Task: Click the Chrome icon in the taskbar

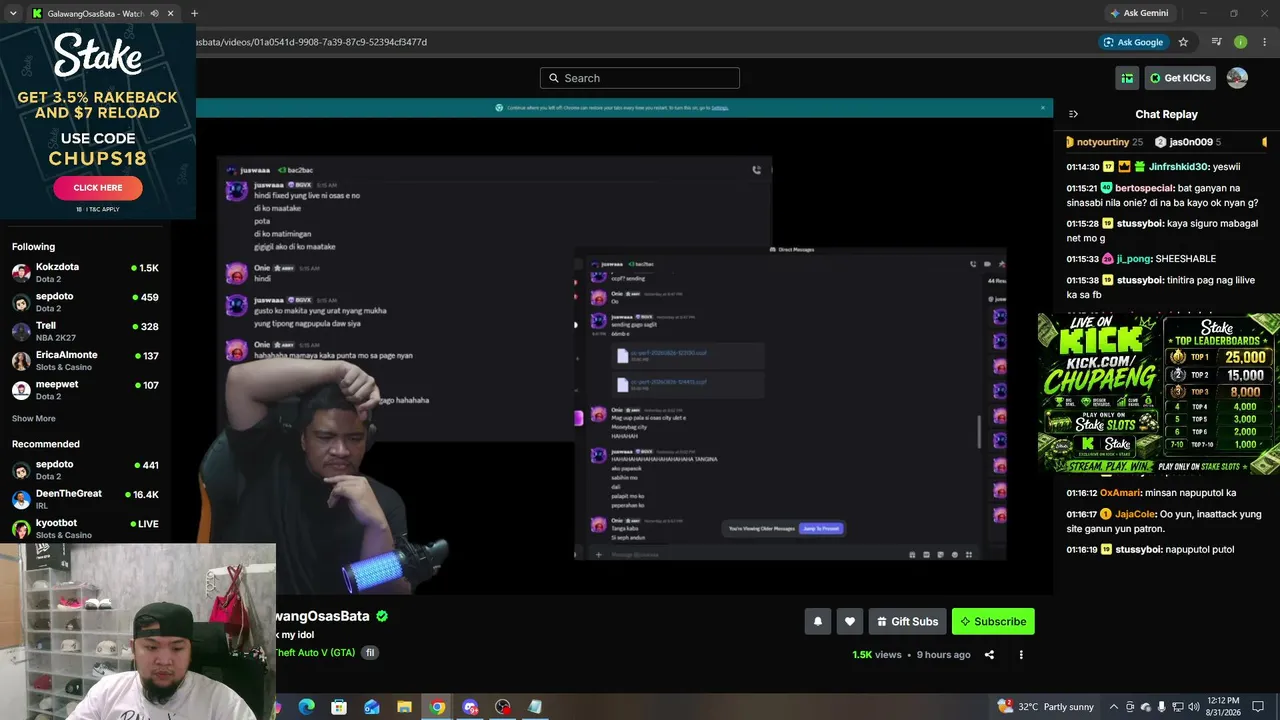Action: pyautogui.click(x=437, y=707)
